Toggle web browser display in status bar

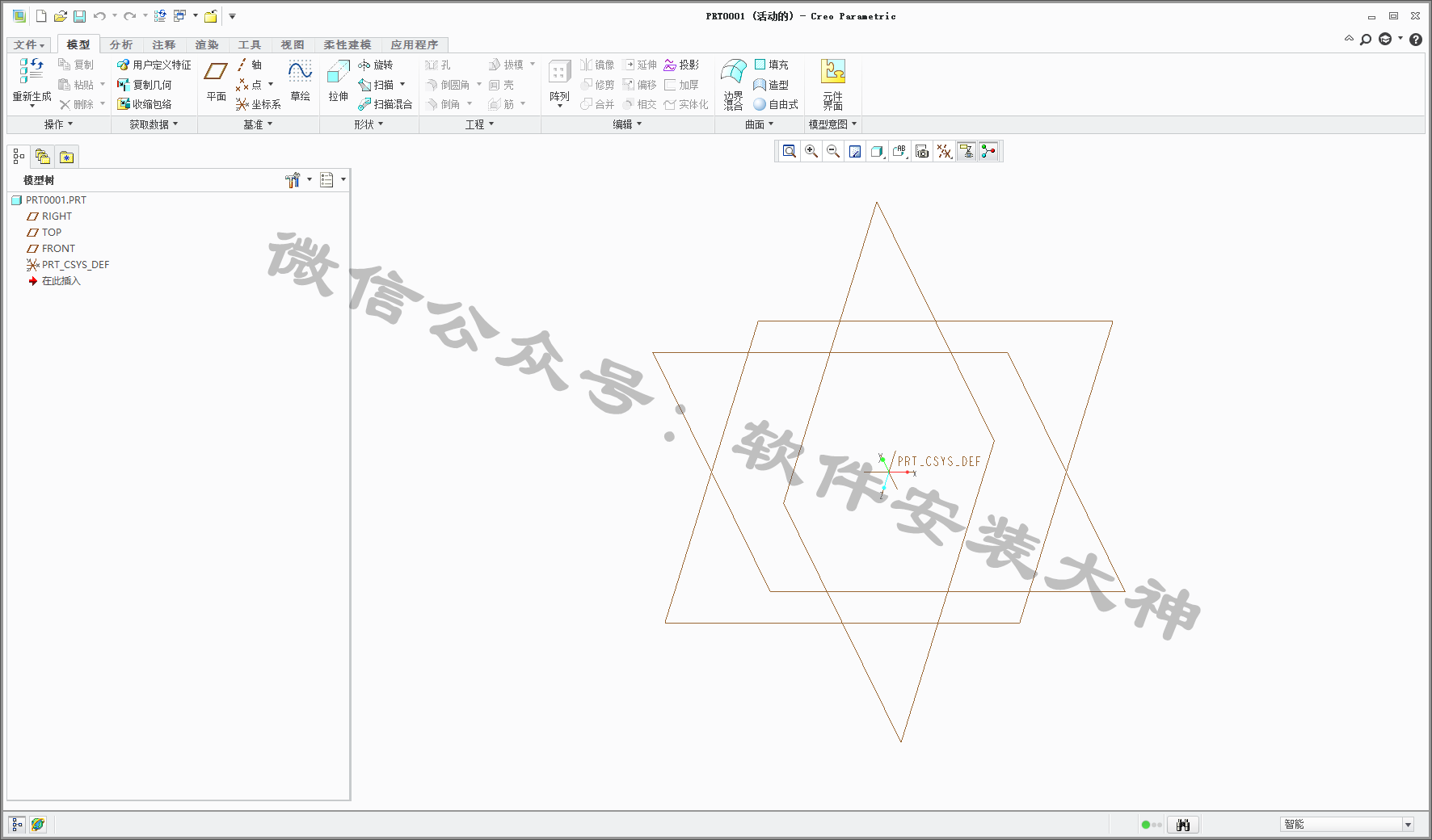pyautogui.click(x=37, y=825)
